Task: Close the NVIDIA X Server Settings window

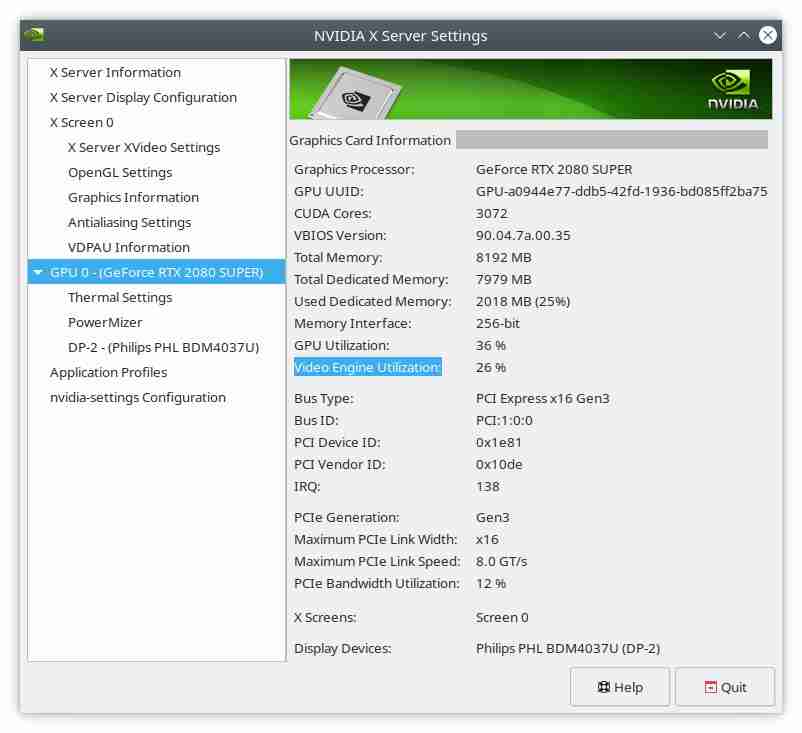Action: [767, 35]
